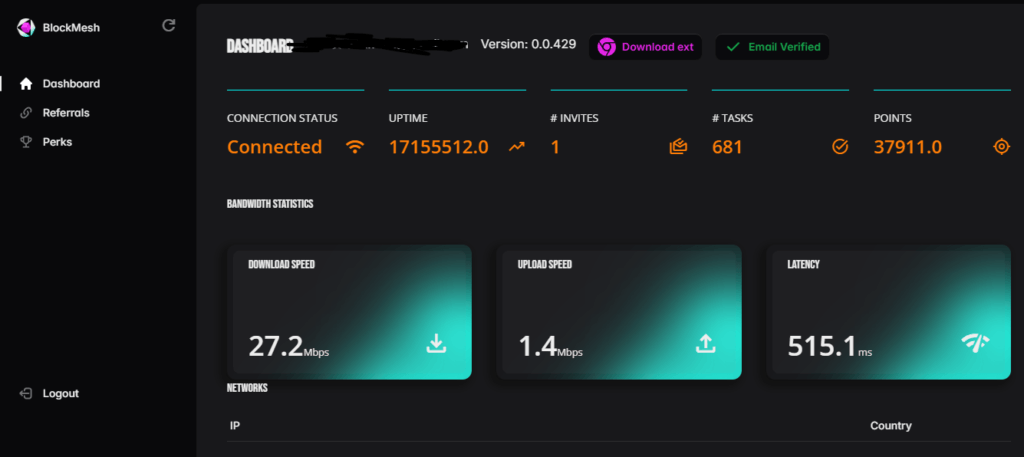The height and width of the screenshot is (457, 1024).
Task: Click the Connected status text
Action: click(x=274, y=147)
